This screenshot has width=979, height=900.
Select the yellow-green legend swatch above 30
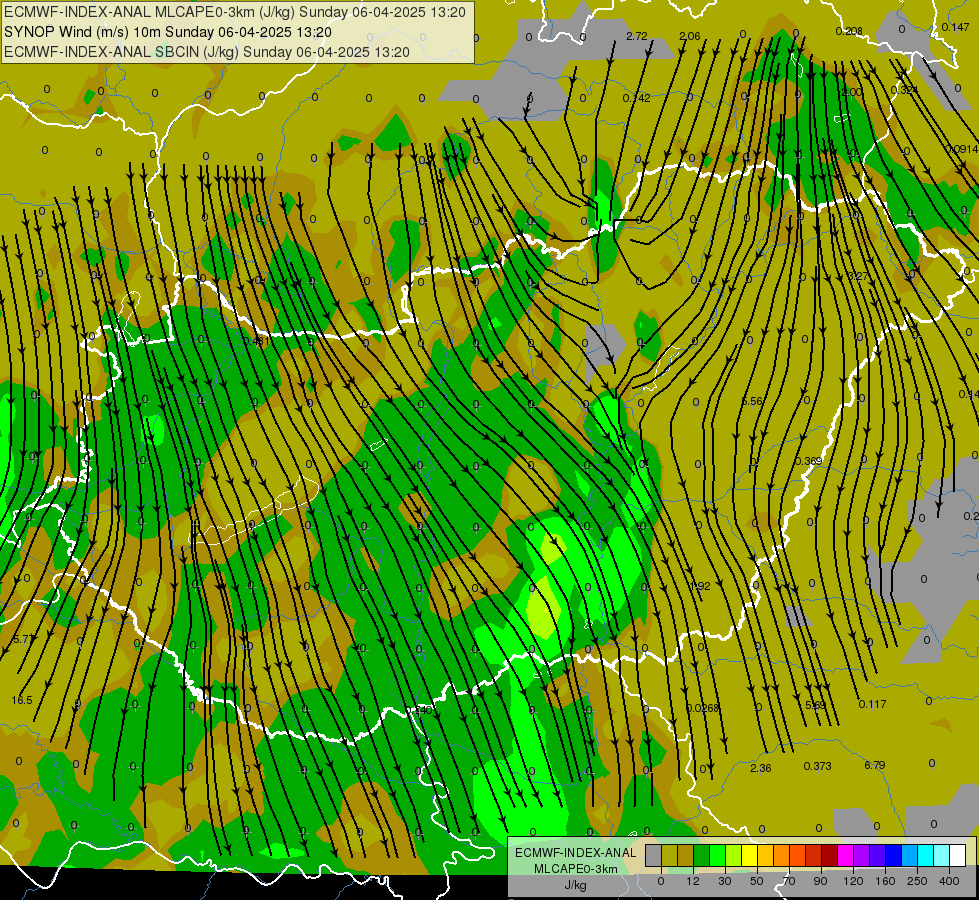734,855
